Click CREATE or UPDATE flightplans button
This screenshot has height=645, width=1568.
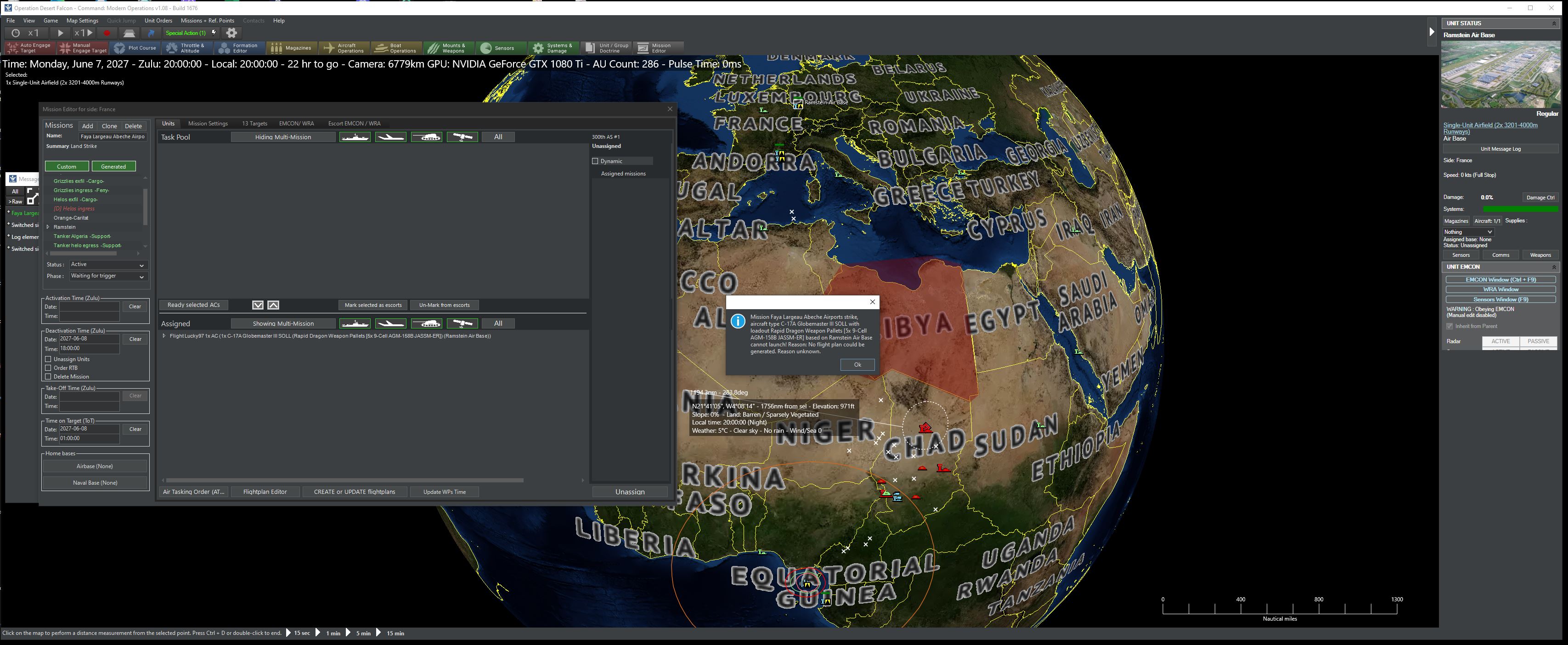pyautogui.click(x=354, y=492)
